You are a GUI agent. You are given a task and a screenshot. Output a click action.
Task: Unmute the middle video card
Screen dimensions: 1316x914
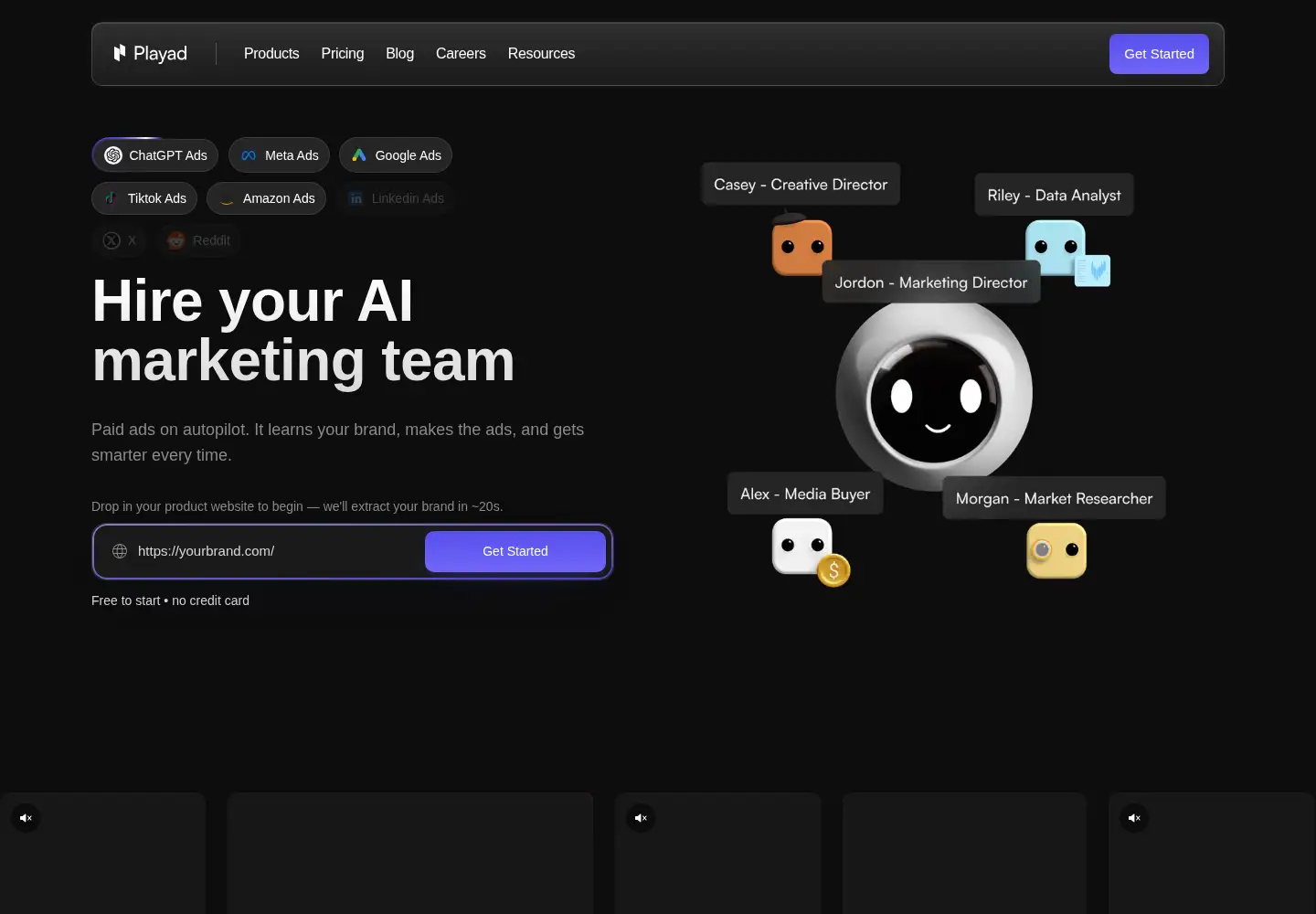(641, 818)
